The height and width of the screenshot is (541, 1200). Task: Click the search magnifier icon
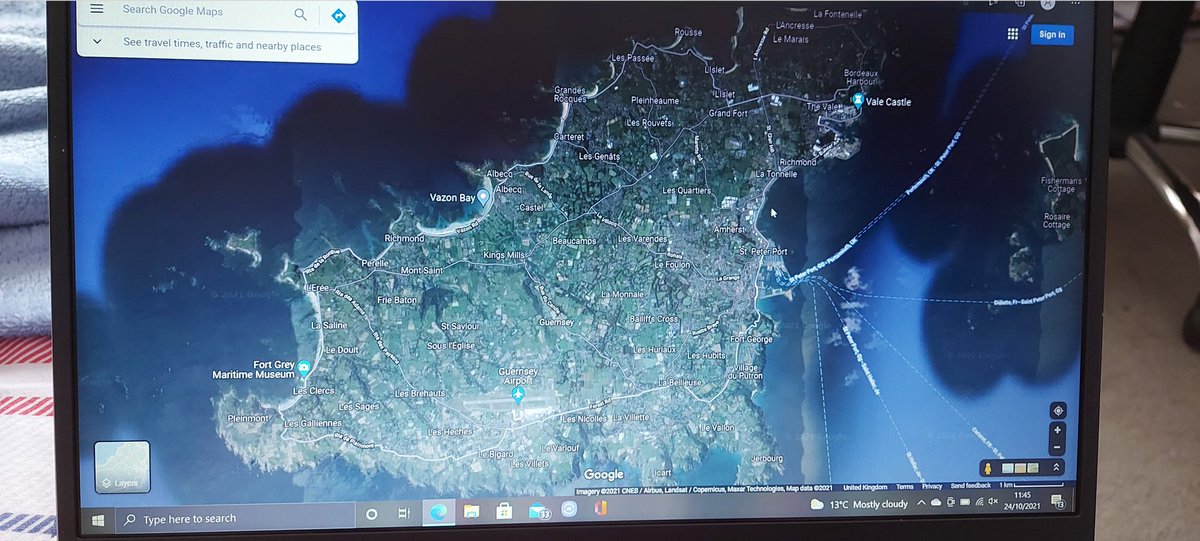(300, 14)
